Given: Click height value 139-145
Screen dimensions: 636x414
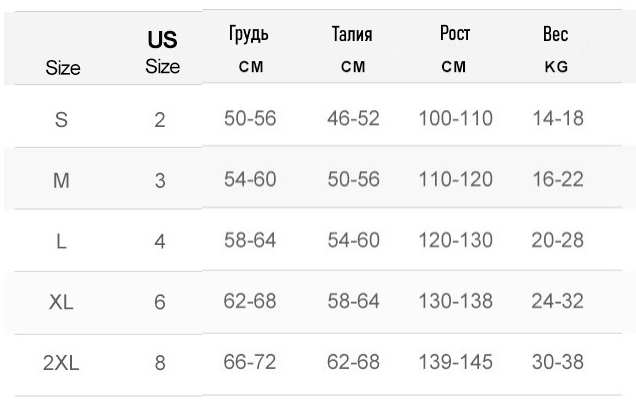Looking at the screenshot, I should pos(456,362).
